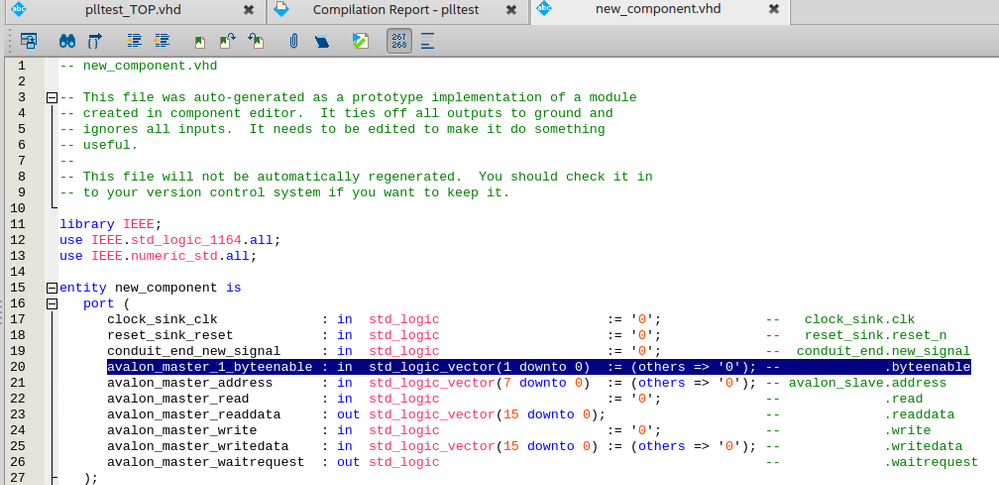Screen dimensions: 999x485
Task: Click the '.readdata' comment on line 23
Action: tap(919, 415)
